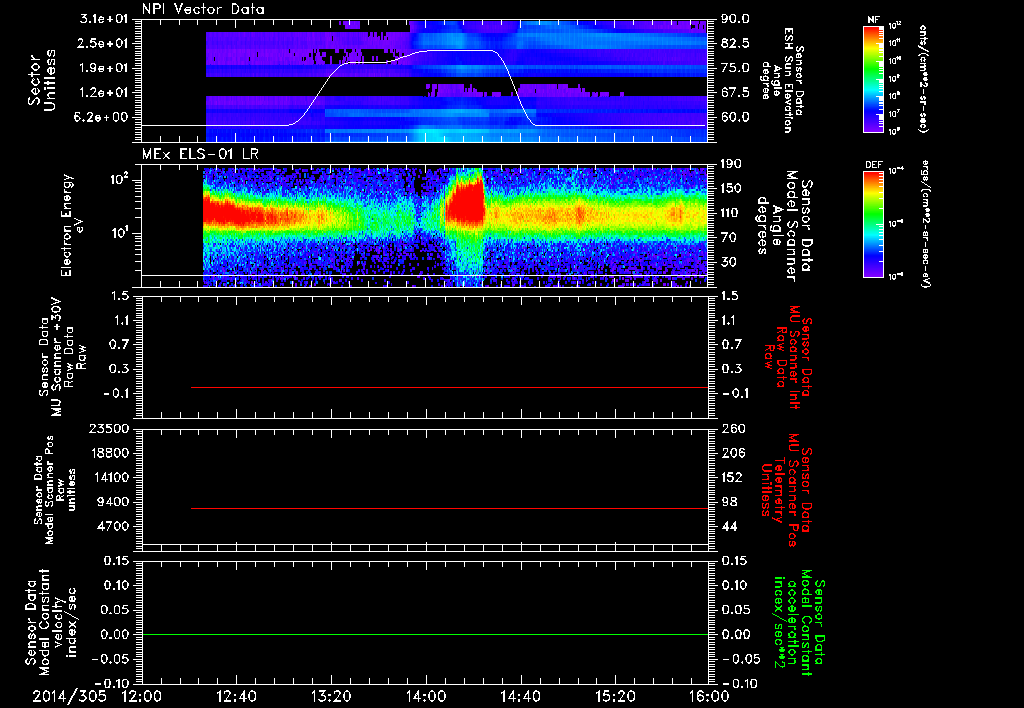Click the green zero-velocity line

(425, 634)
